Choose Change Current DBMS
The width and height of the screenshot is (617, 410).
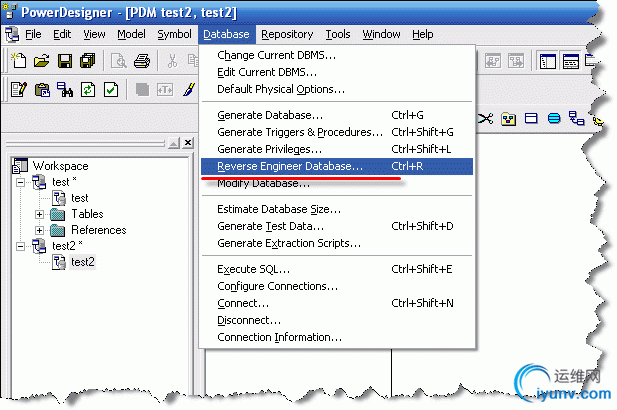337,55
